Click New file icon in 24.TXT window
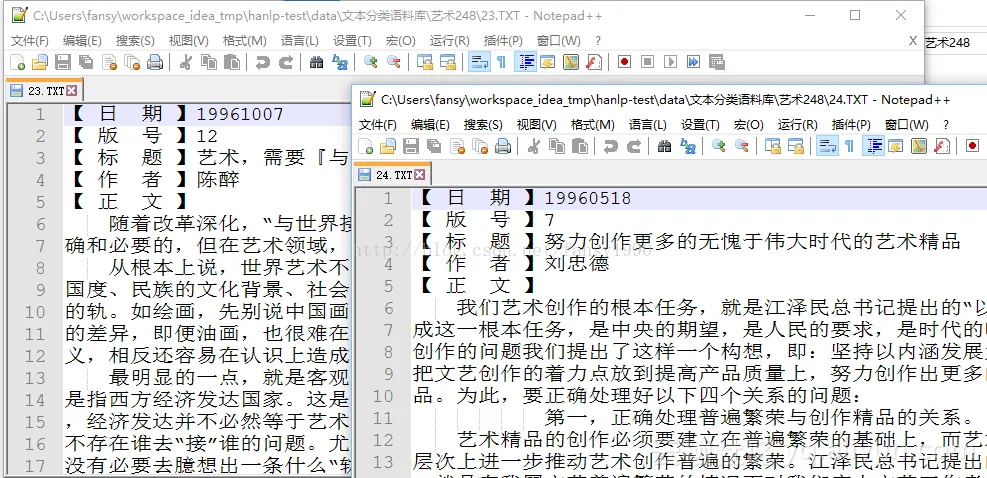 (x=366, y=147)
